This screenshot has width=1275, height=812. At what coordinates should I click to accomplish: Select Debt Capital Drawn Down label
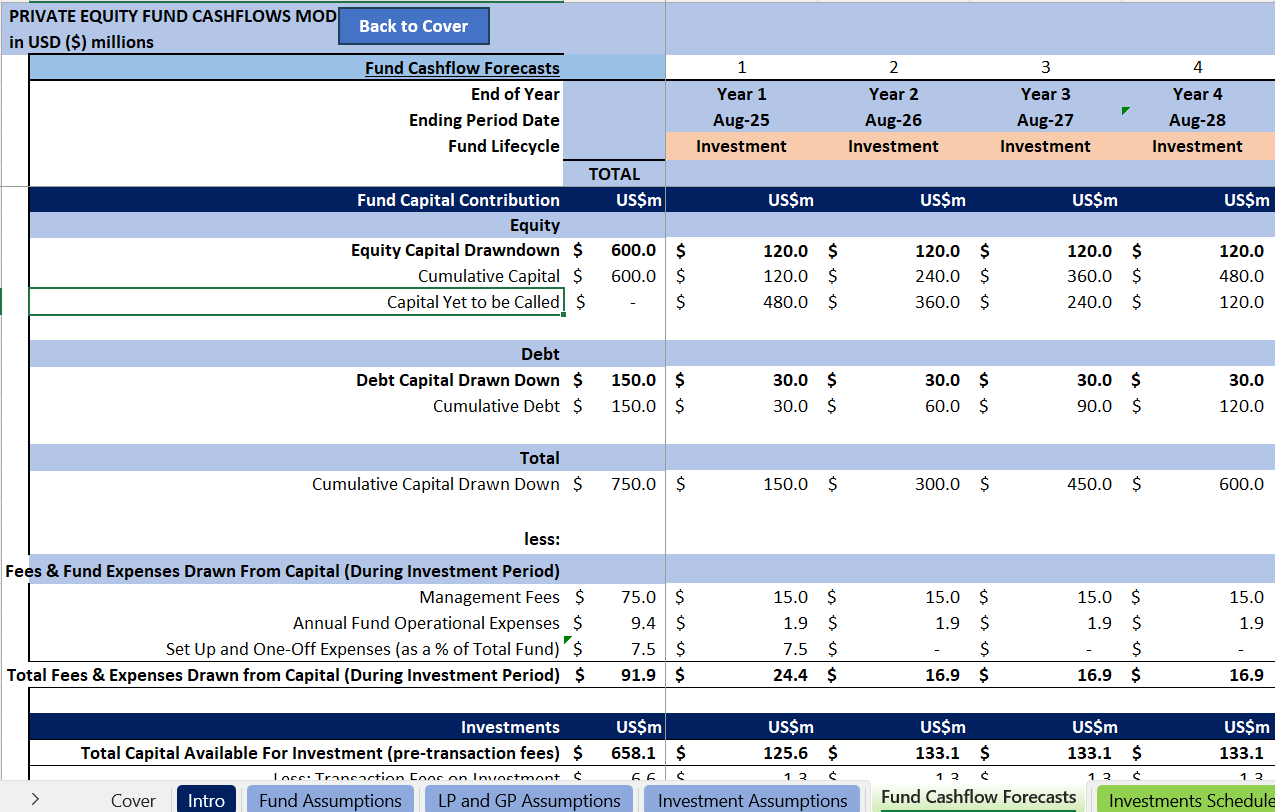(x=458, y=380)
